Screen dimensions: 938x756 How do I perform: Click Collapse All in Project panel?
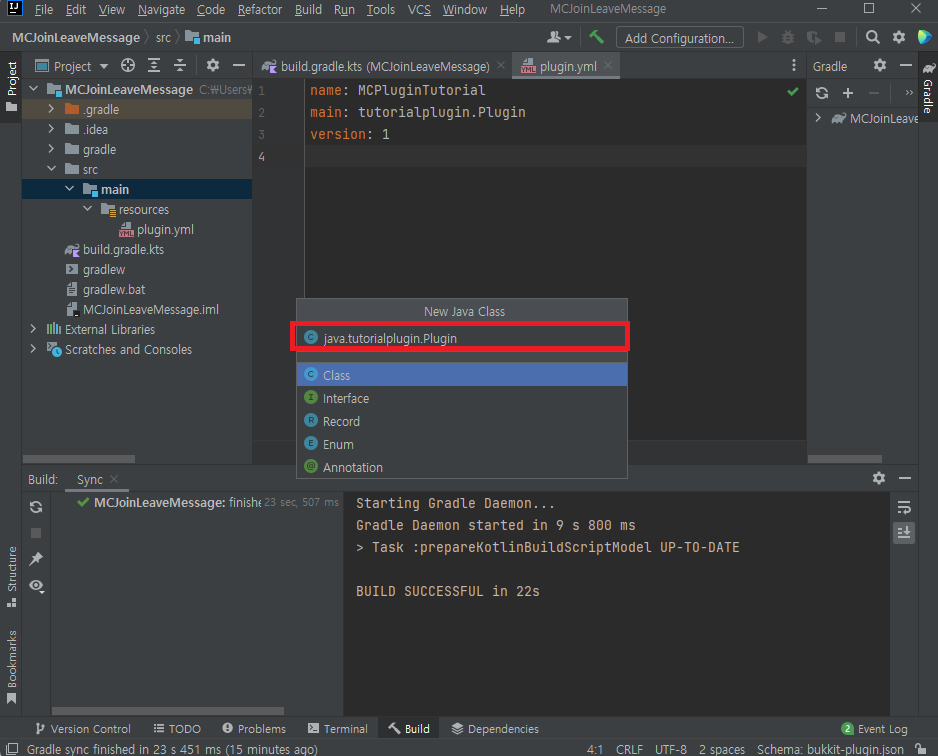tap(179, 65)
